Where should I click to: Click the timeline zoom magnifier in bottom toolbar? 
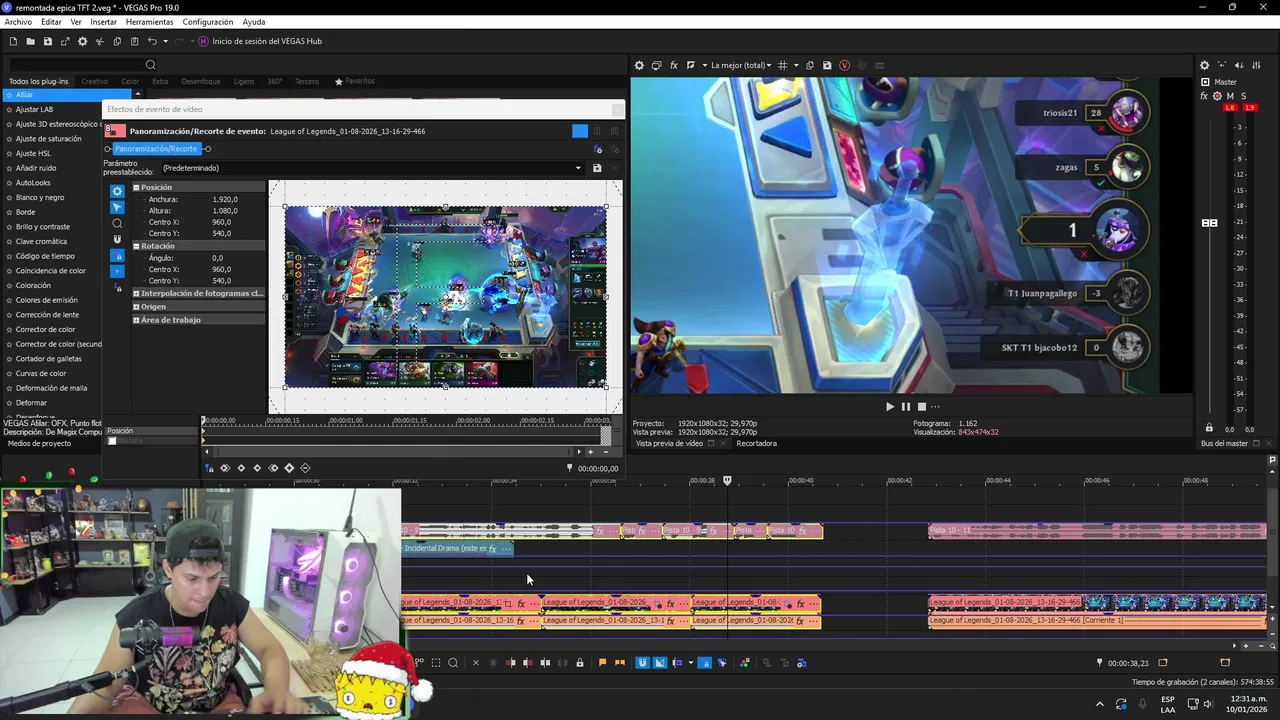click(453, 662)
